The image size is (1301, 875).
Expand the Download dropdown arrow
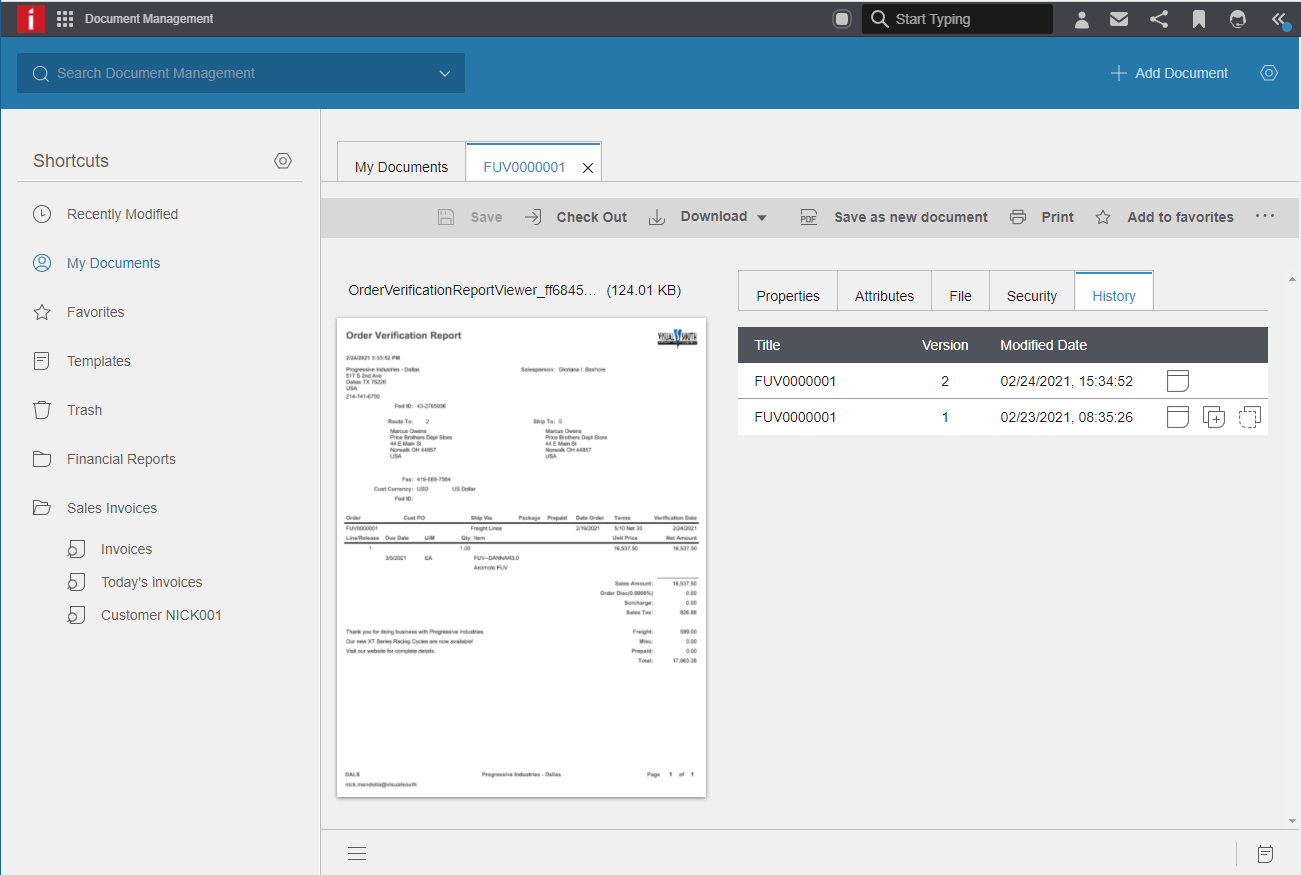762,218
